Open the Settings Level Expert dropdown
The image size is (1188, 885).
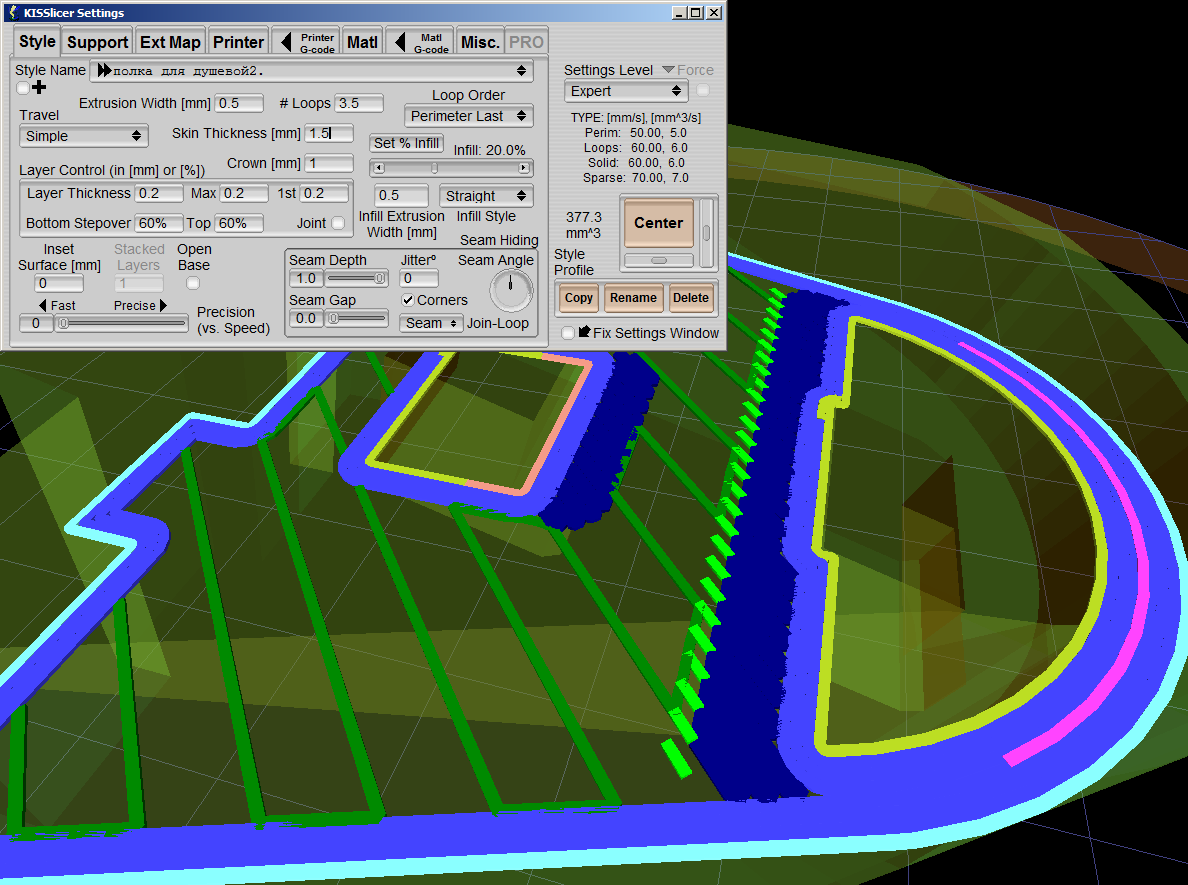(x=626, y=91)
